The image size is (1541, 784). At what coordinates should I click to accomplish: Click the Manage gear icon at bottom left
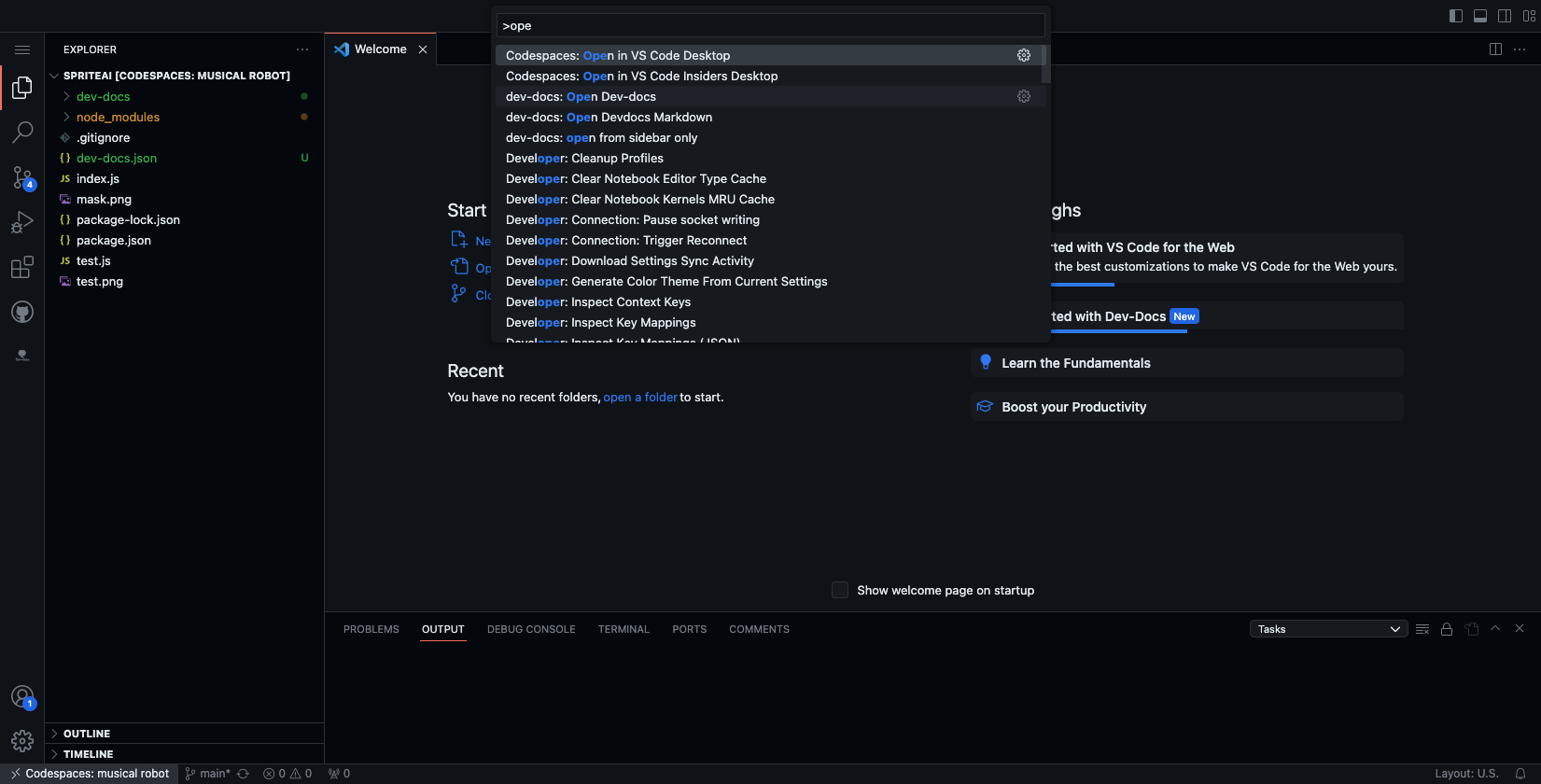22,741
